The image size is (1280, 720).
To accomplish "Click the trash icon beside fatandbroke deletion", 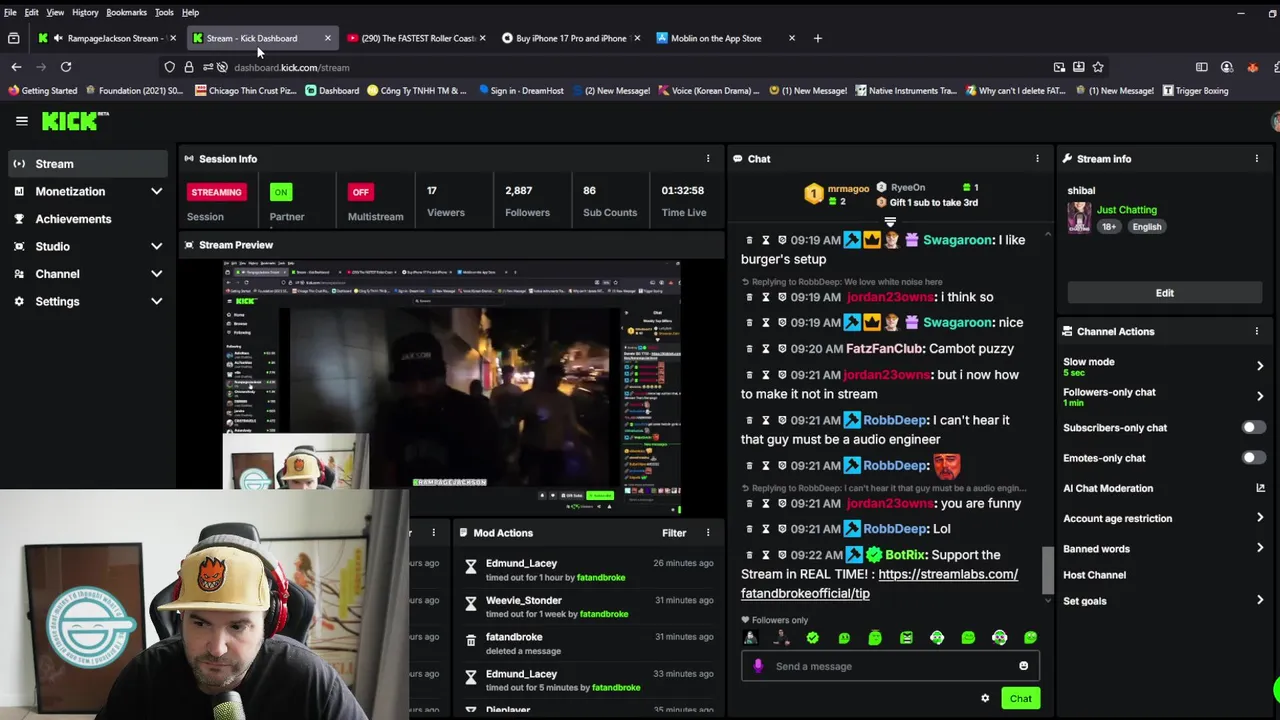I will tap(471, 641).
